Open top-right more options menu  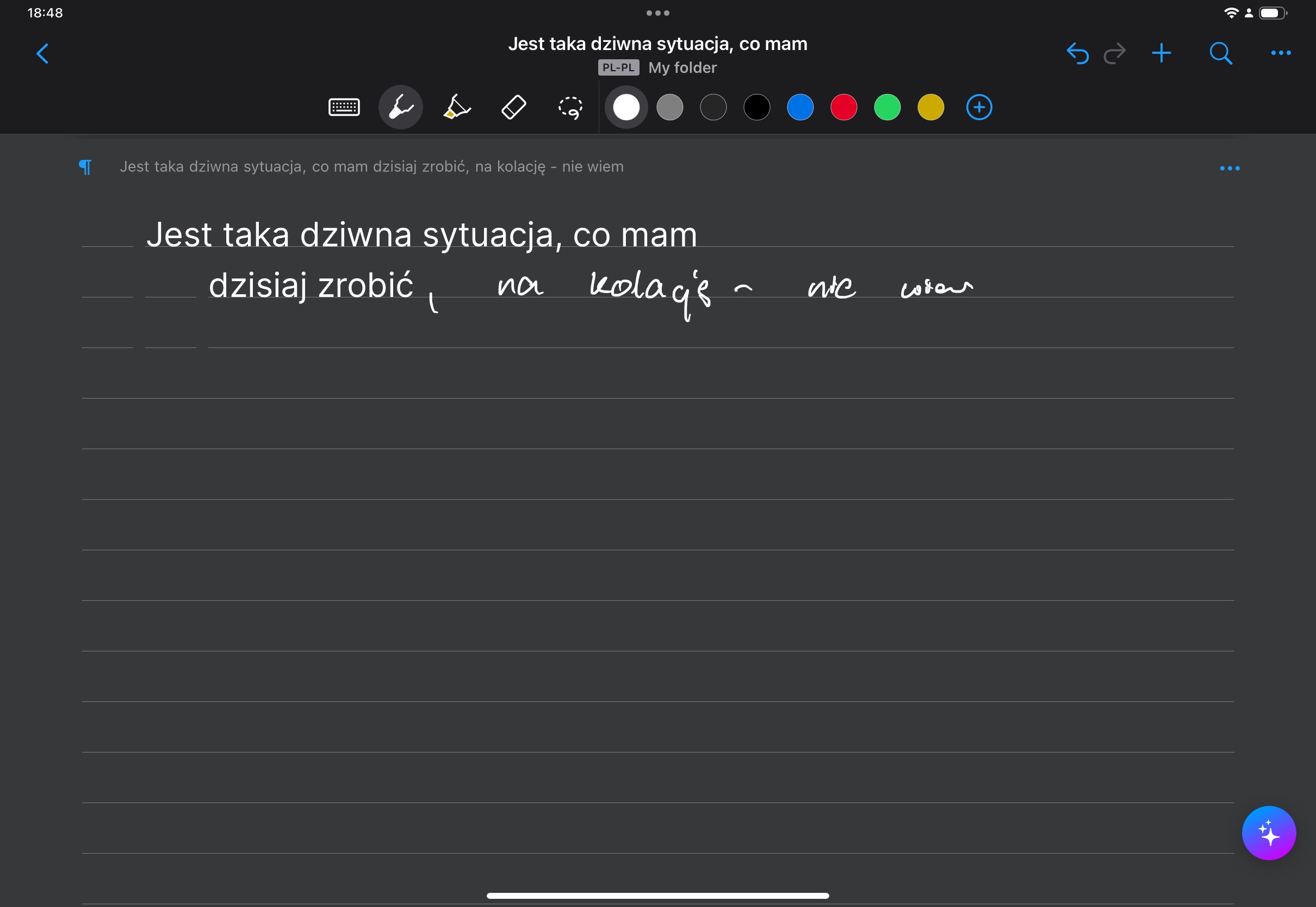[x=1281, y=53]
